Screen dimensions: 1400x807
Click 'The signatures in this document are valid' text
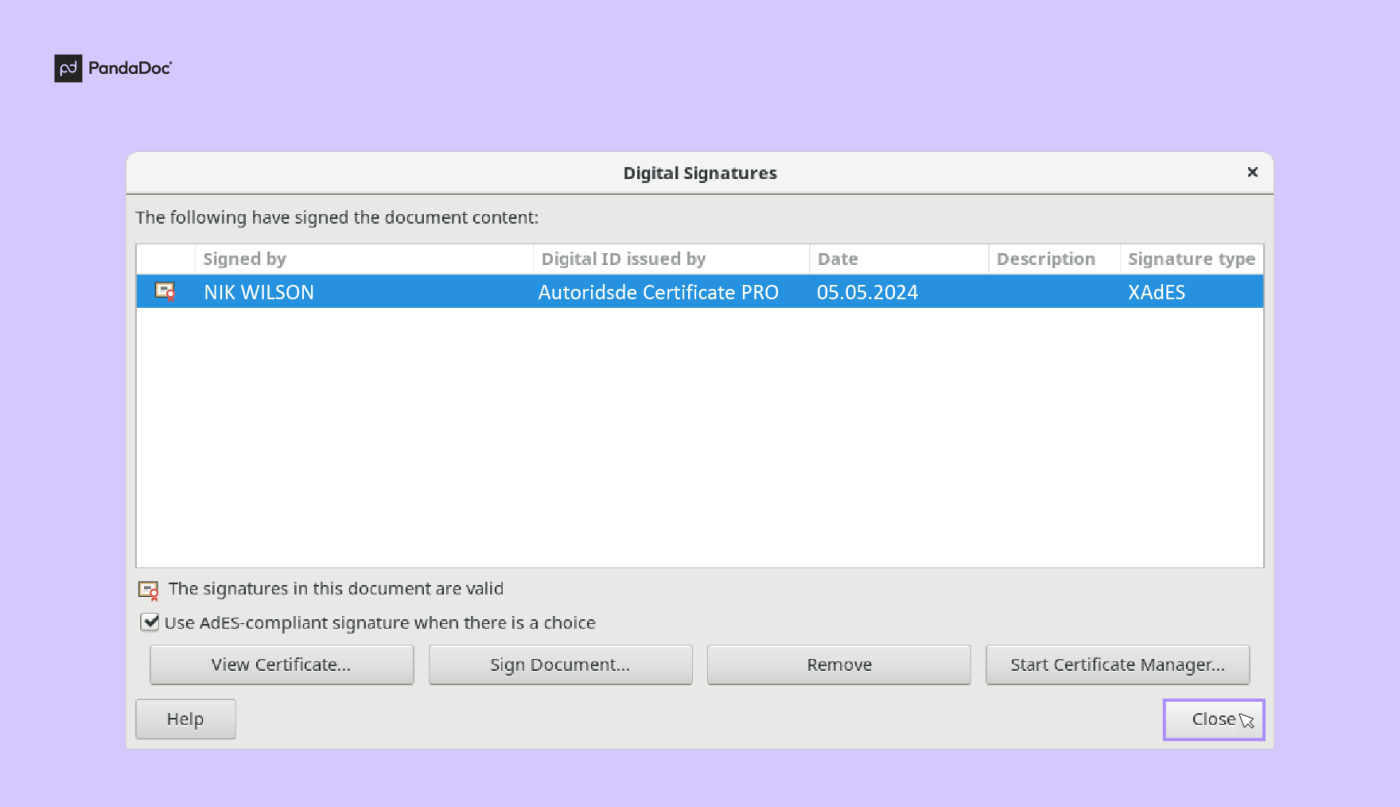tap(336, 589)
